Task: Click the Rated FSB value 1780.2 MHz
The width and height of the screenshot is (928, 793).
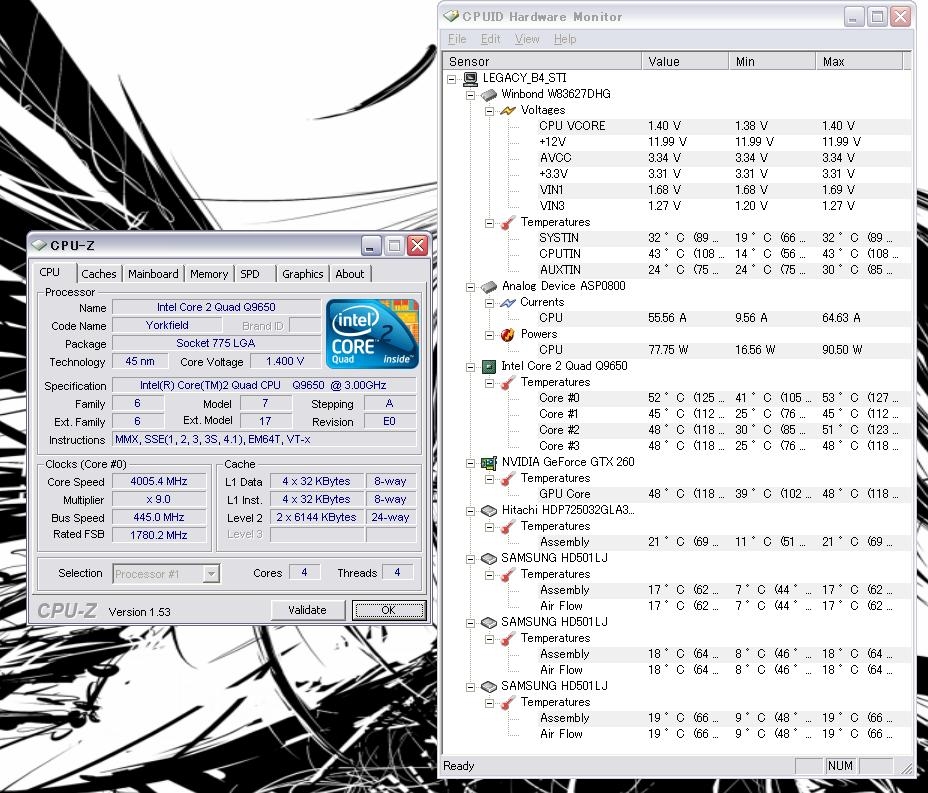Action: 159,535
